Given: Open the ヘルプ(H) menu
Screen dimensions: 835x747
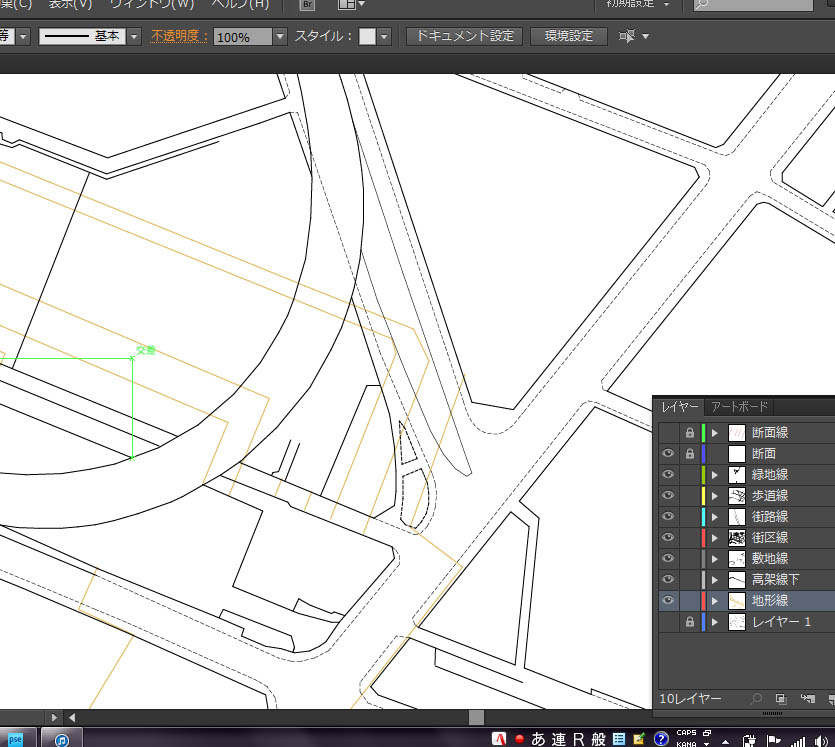Looking at the screenshot, I should pos(239,4).
